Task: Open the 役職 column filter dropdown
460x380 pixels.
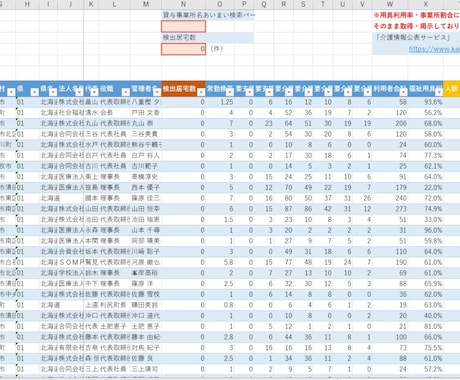Action: 125,92
